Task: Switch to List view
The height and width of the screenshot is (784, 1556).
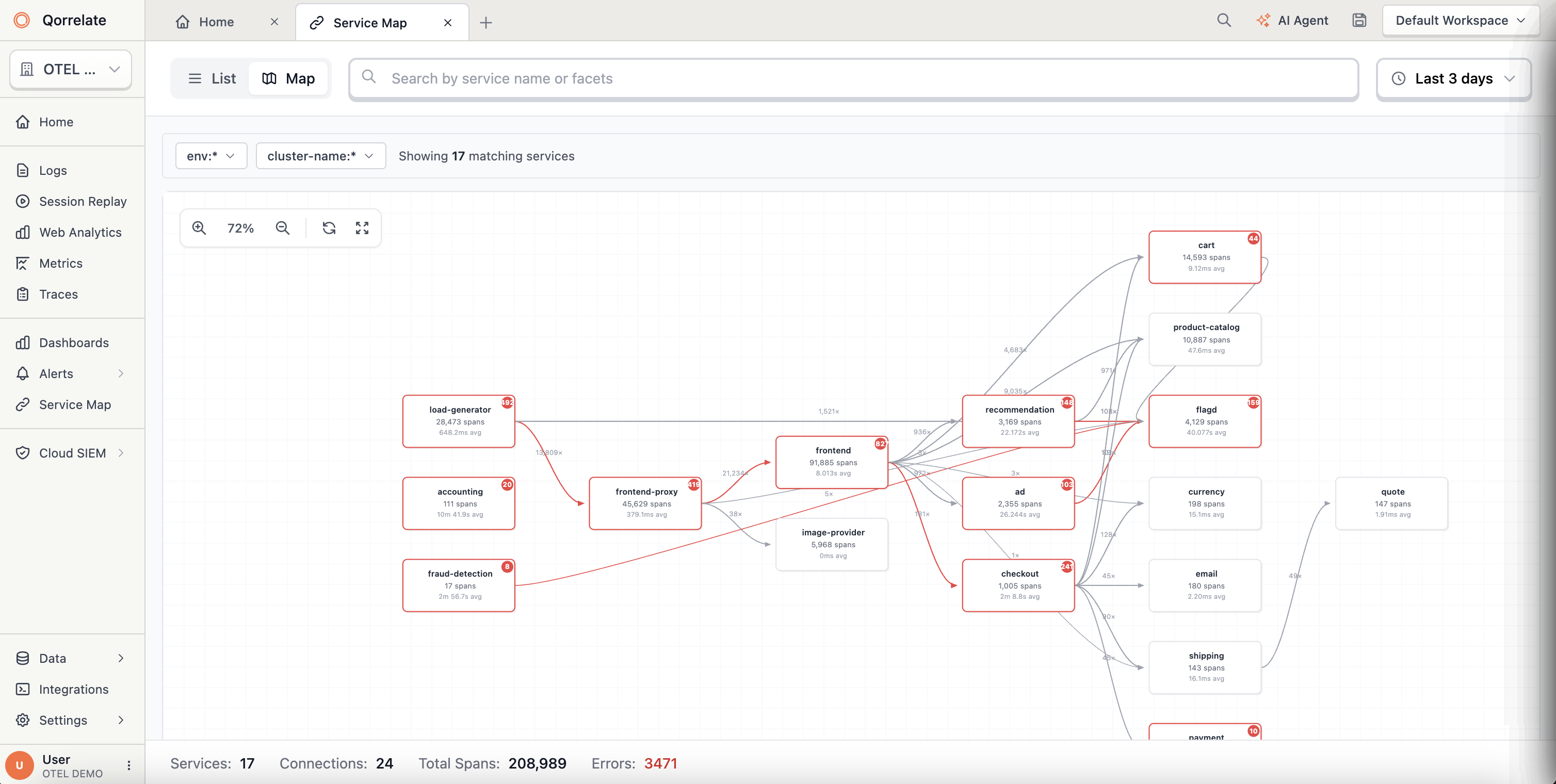Action: coord(212,78)
